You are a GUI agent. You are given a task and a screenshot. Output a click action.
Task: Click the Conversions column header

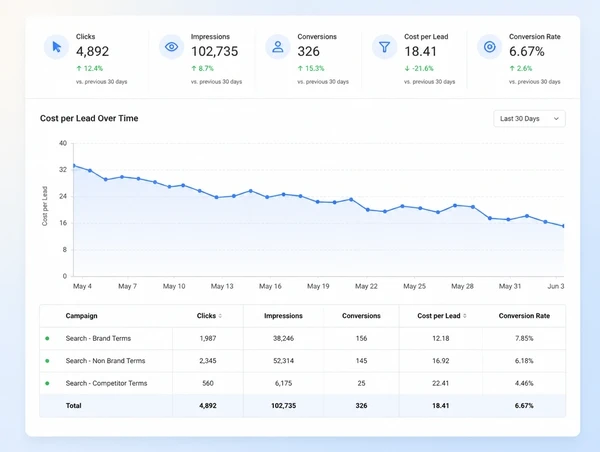tap(361, 316)
